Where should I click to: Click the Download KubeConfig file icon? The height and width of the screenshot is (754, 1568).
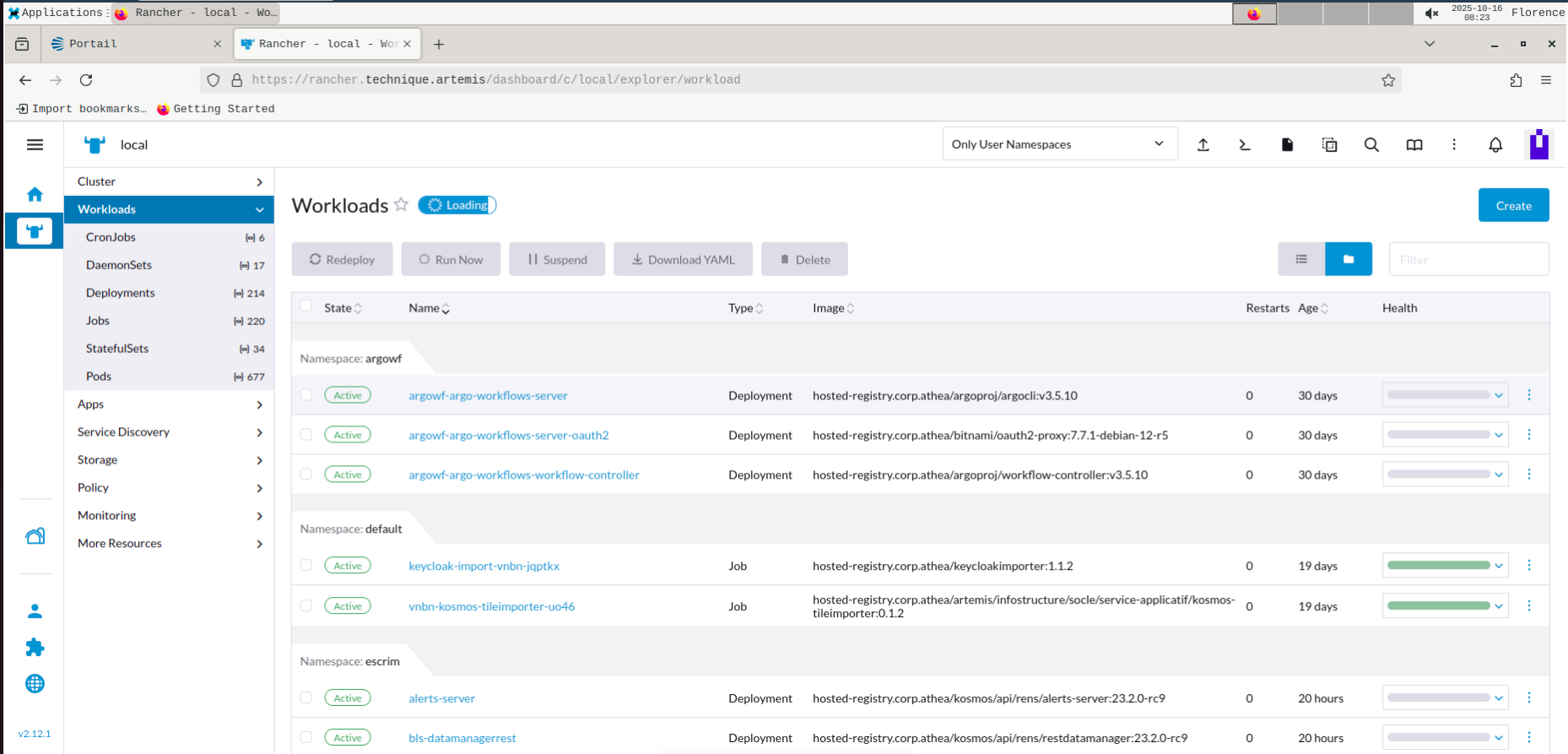[1287, 145]
